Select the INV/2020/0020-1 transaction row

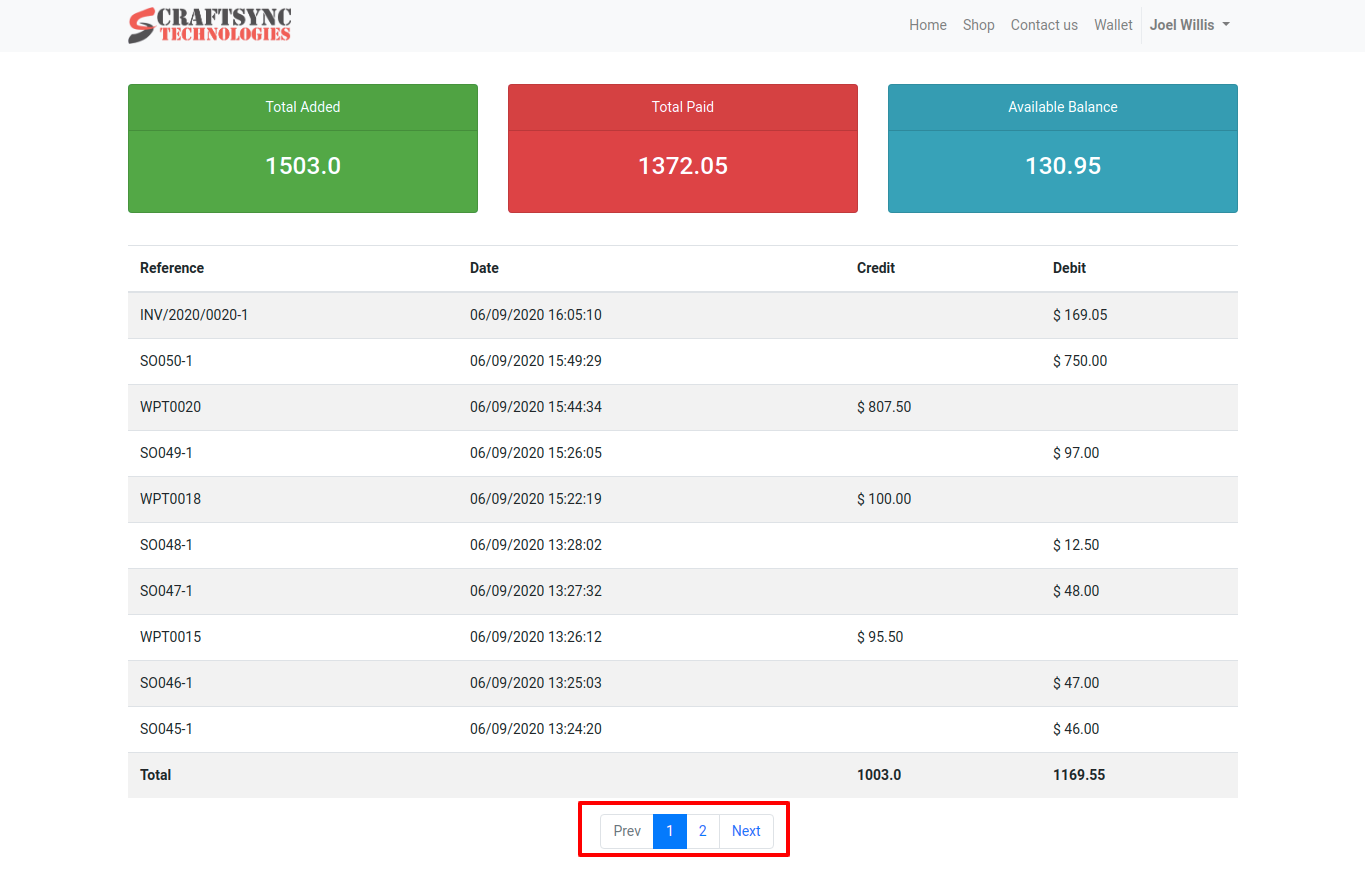[x=194, y=315]
